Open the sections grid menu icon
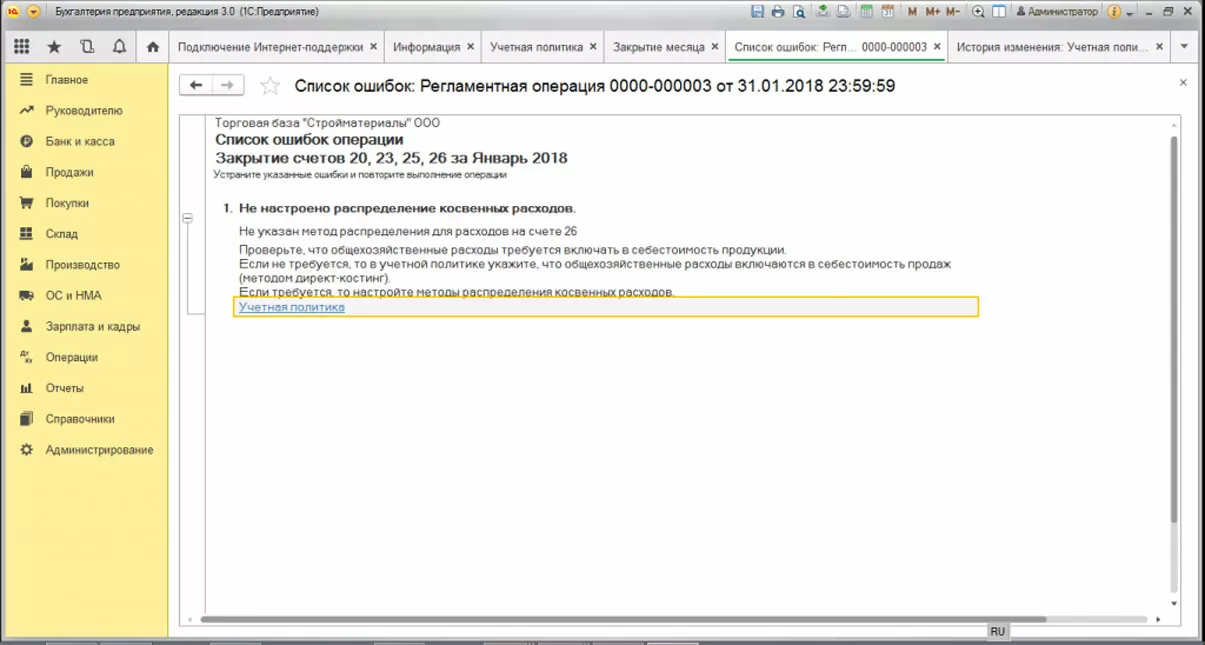This screenshot has width=1205, height=645. 21,47
